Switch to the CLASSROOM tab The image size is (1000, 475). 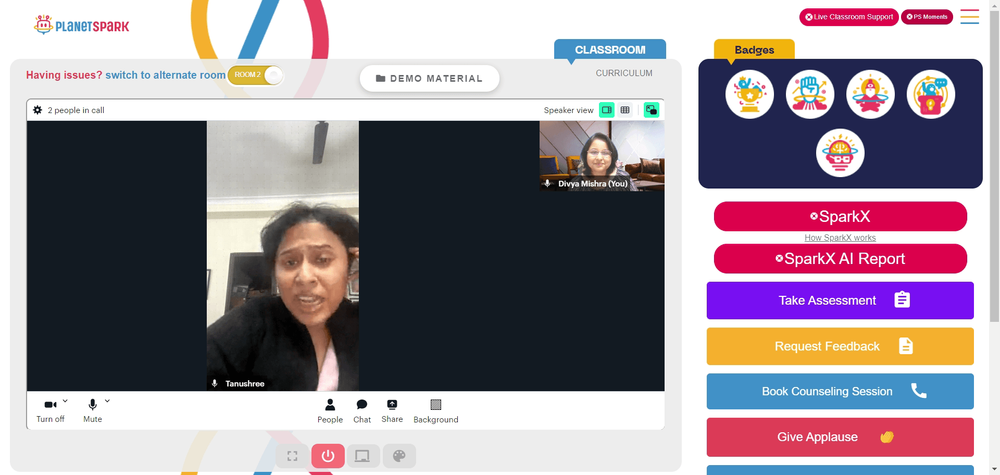[610, 50]
